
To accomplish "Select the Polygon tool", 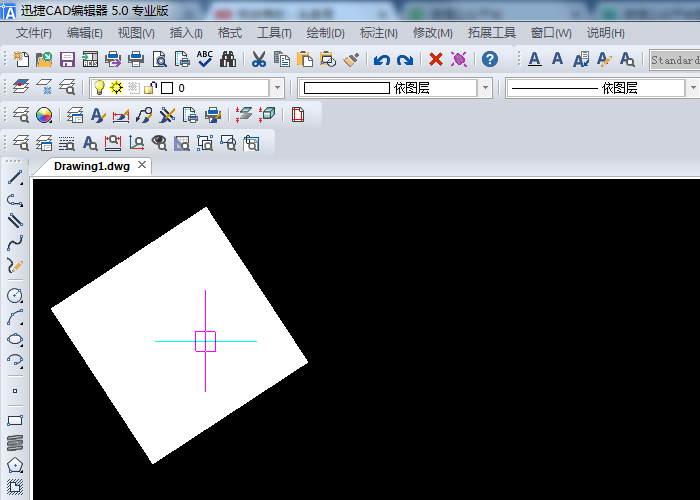I will pos(15,465).
